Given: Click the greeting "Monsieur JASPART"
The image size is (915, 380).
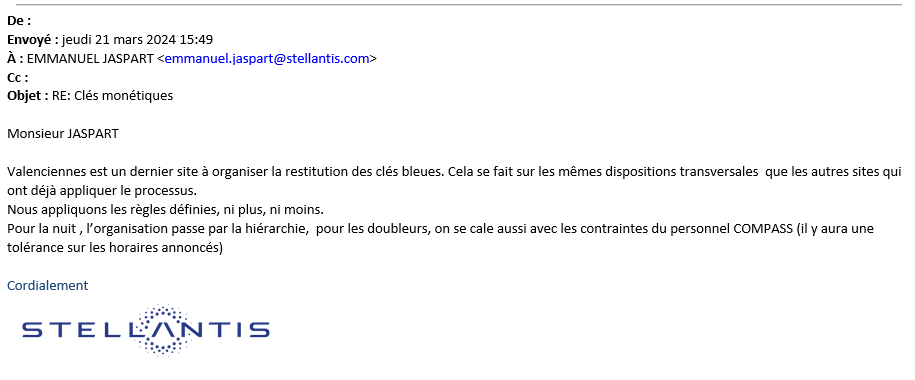Looking at the screenshot, I should pos(62,134).
